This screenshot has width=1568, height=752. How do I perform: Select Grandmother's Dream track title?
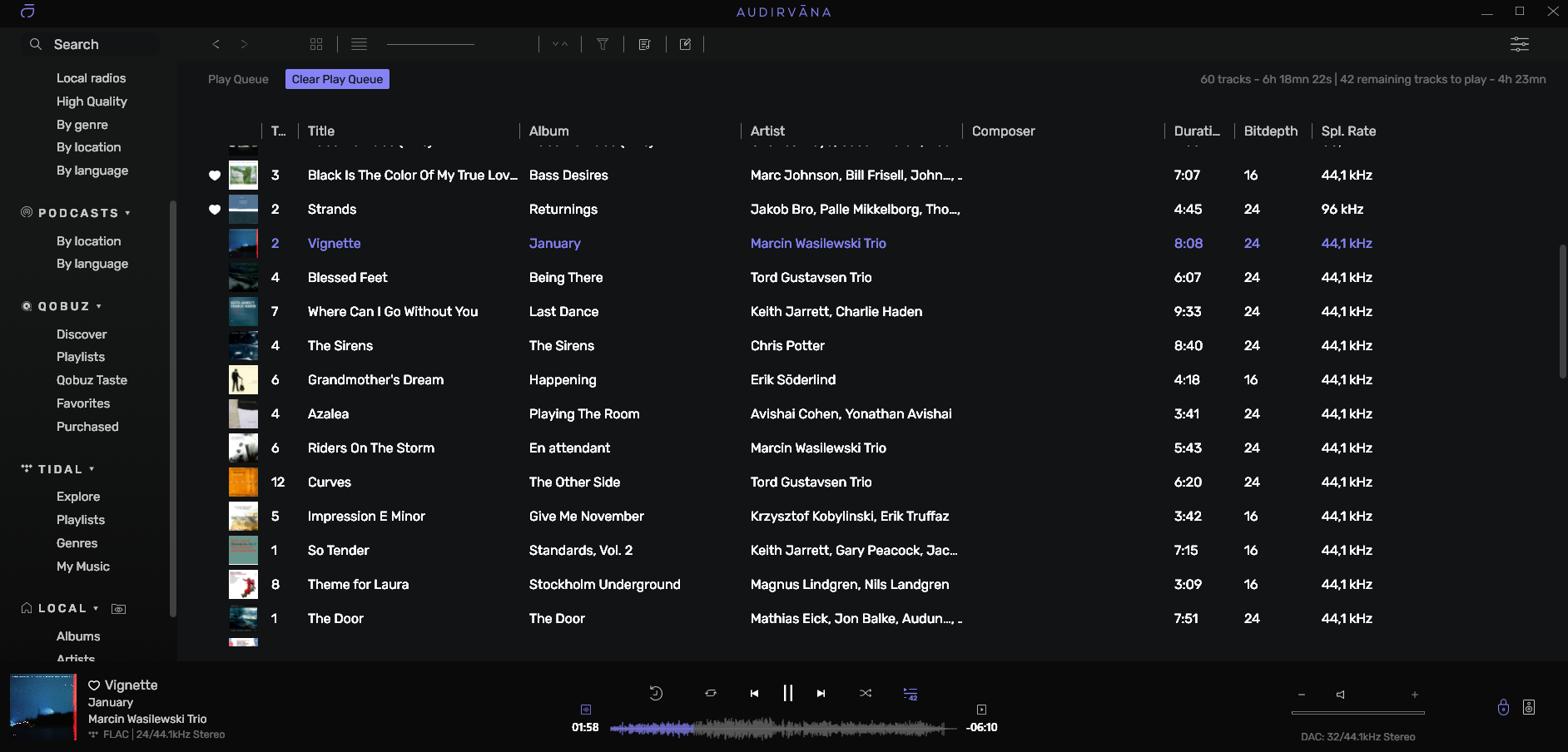(x=376, y=380)
